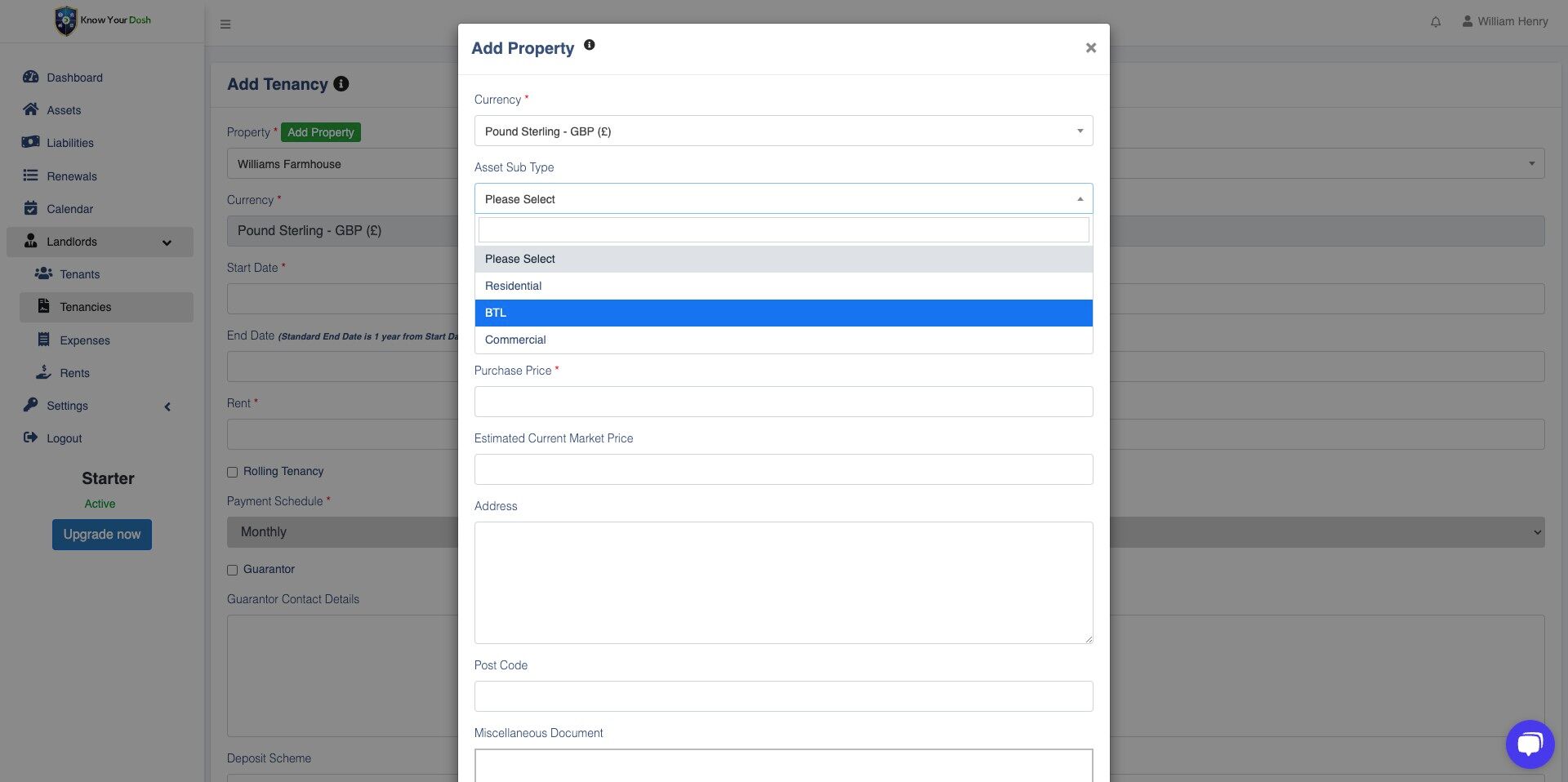Screen dimensions: 1568x782
Task: Click into the Purchase Price field
Action: coord(782,402)
